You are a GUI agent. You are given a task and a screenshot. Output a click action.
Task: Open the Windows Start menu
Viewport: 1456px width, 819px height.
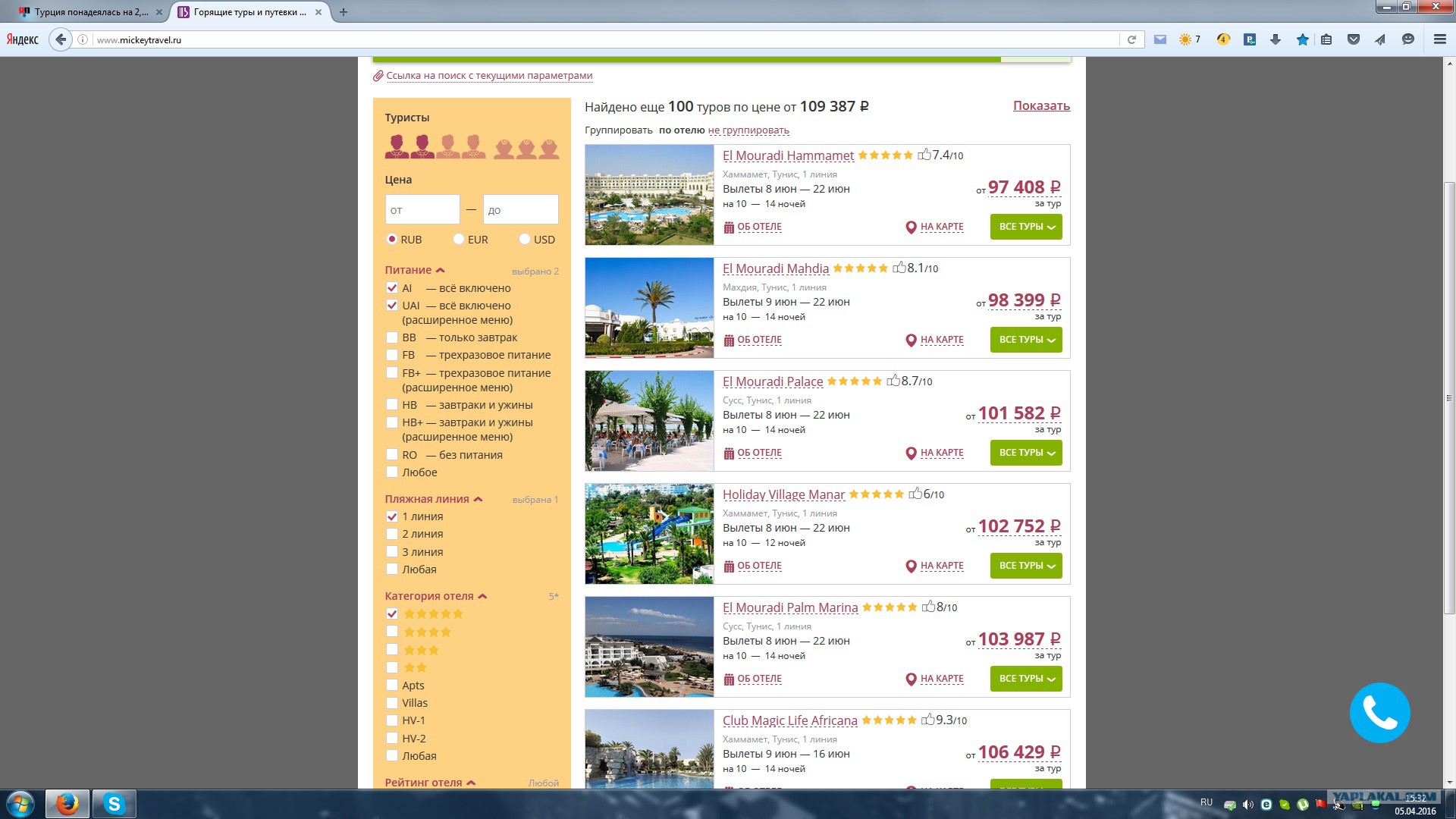20,804
